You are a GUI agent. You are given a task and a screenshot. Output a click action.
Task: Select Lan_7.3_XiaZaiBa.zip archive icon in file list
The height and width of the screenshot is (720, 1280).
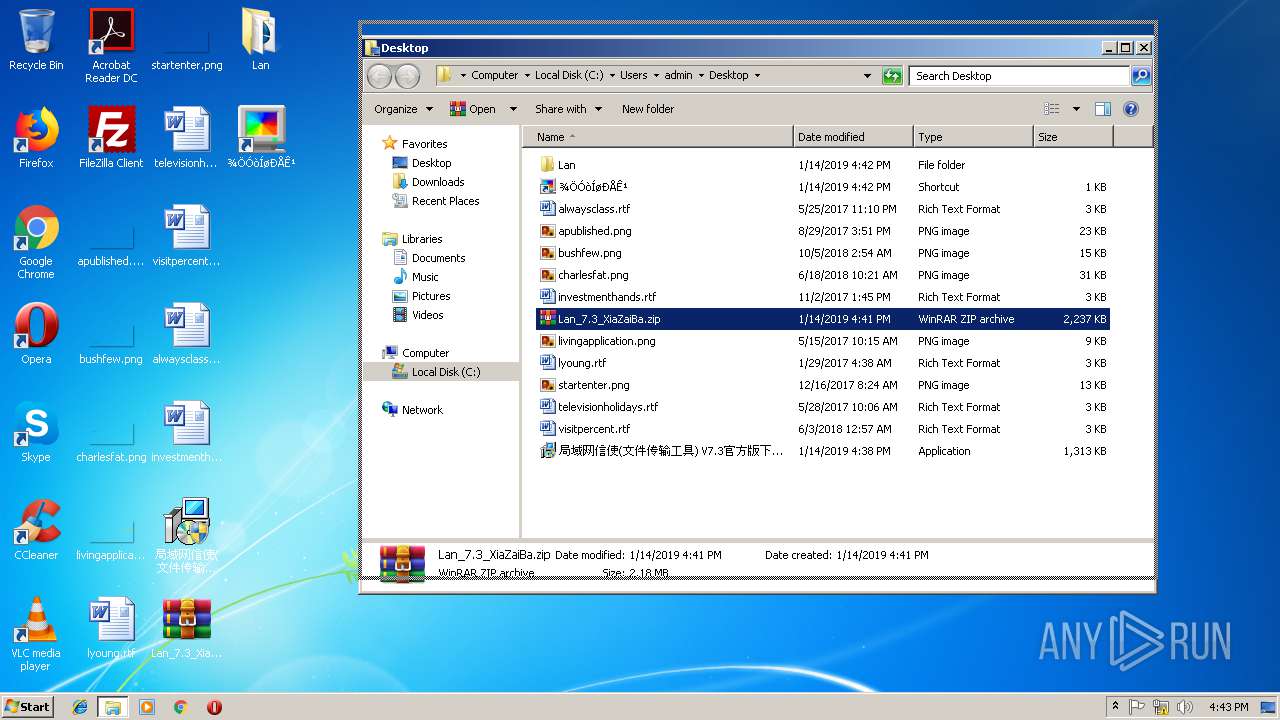coord(547,319)
